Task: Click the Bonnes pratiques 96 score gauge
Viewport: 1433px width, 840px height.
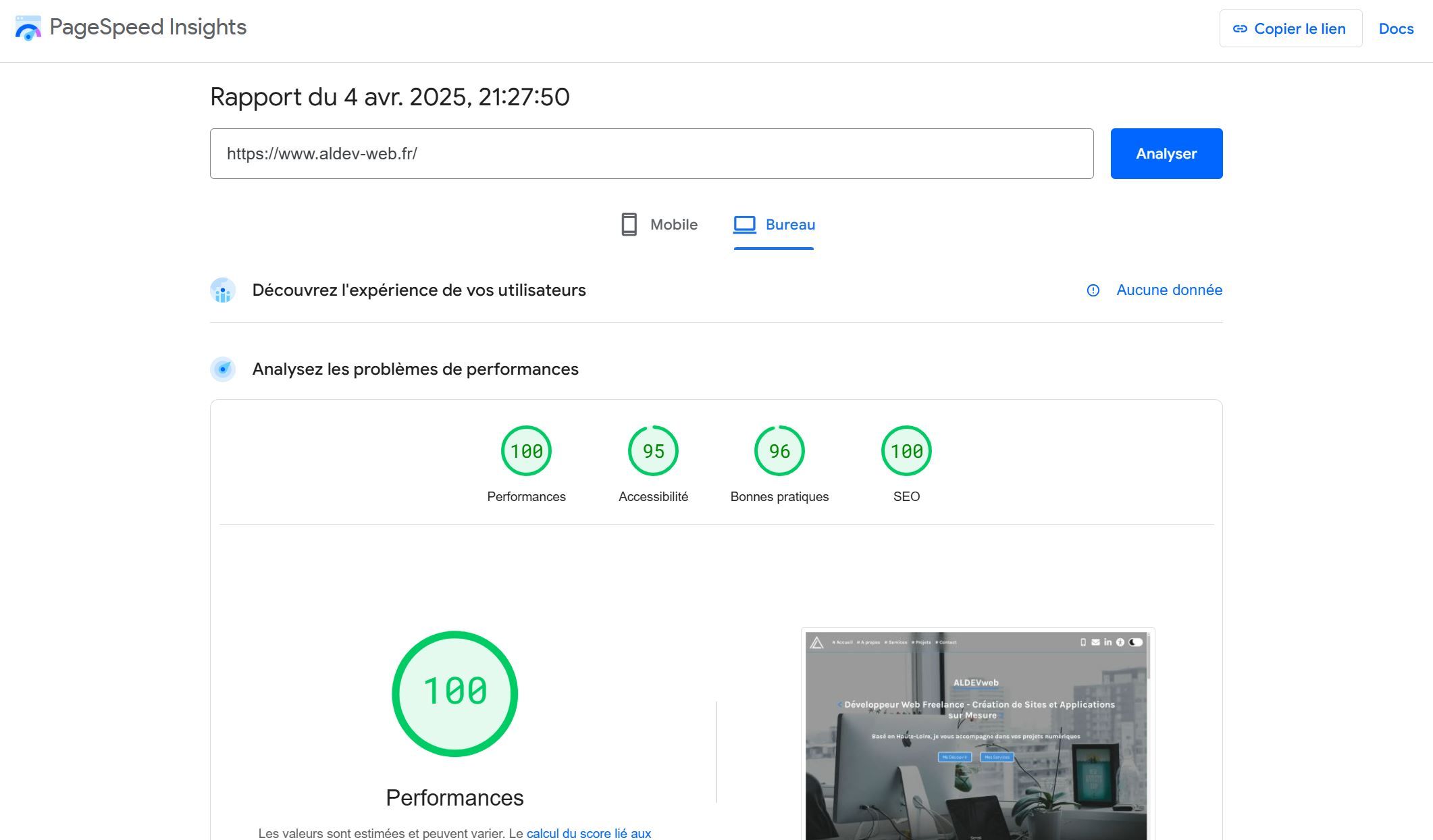Action: pyautogui.click(x=779, y=450)
